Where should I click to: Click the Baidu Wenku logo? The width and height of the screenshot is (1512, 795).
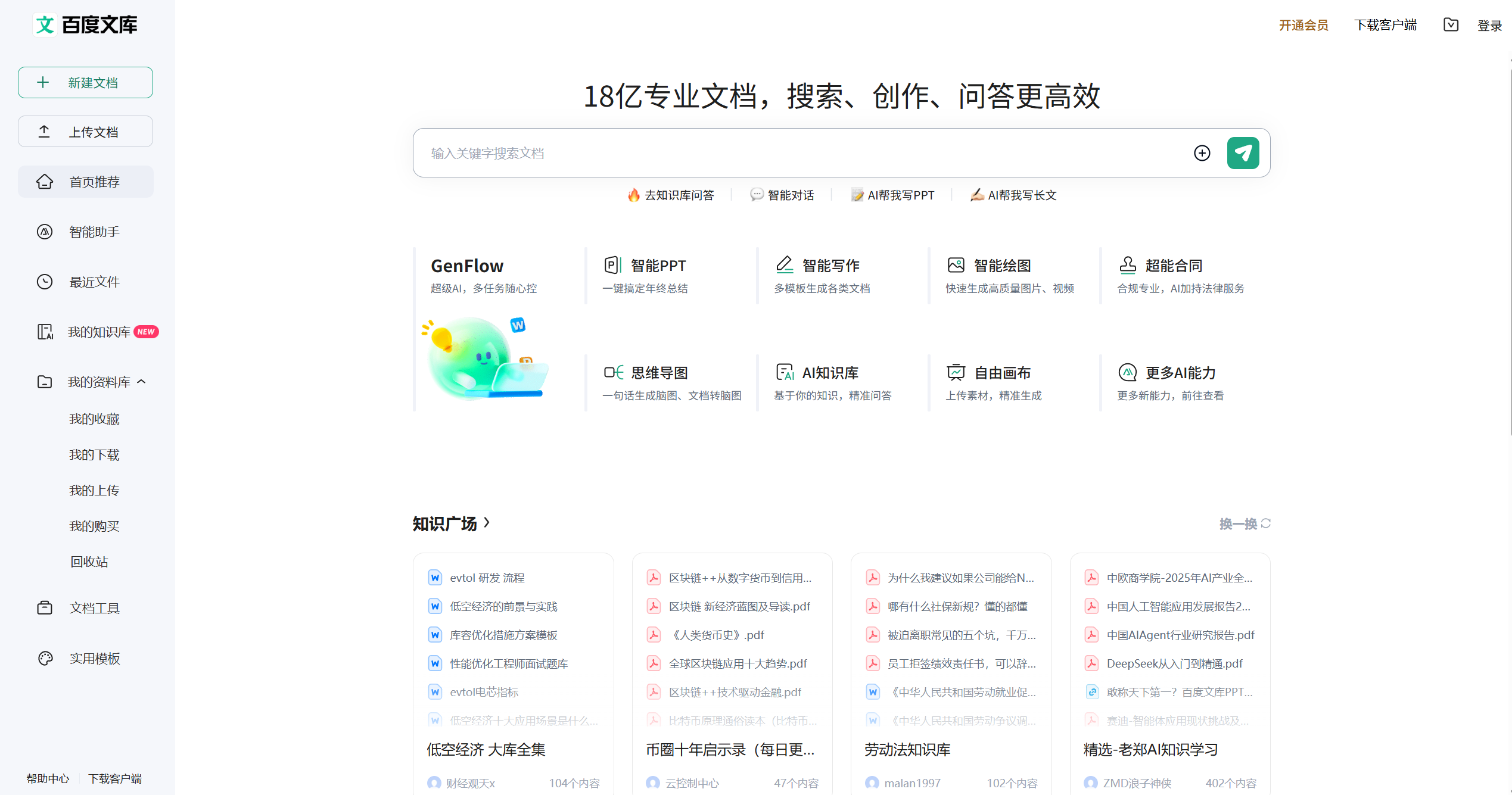[x=85, y=24]
